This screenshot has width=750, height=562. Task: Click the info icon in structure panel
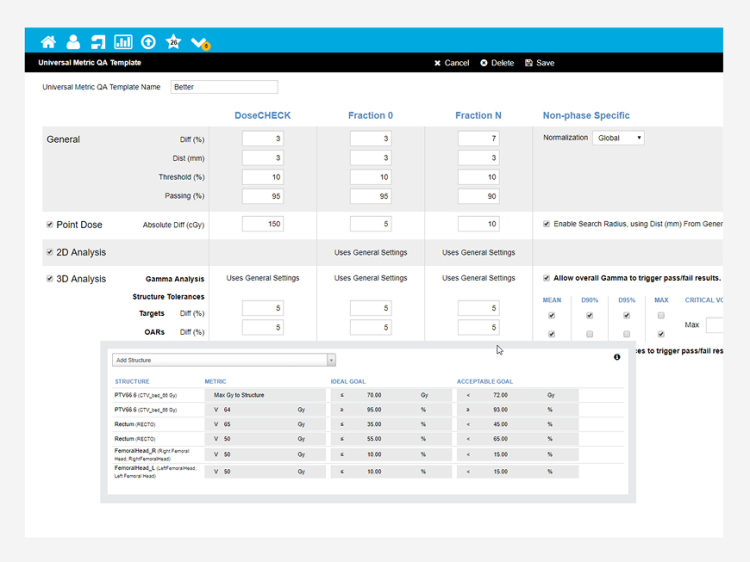(617, 357)
